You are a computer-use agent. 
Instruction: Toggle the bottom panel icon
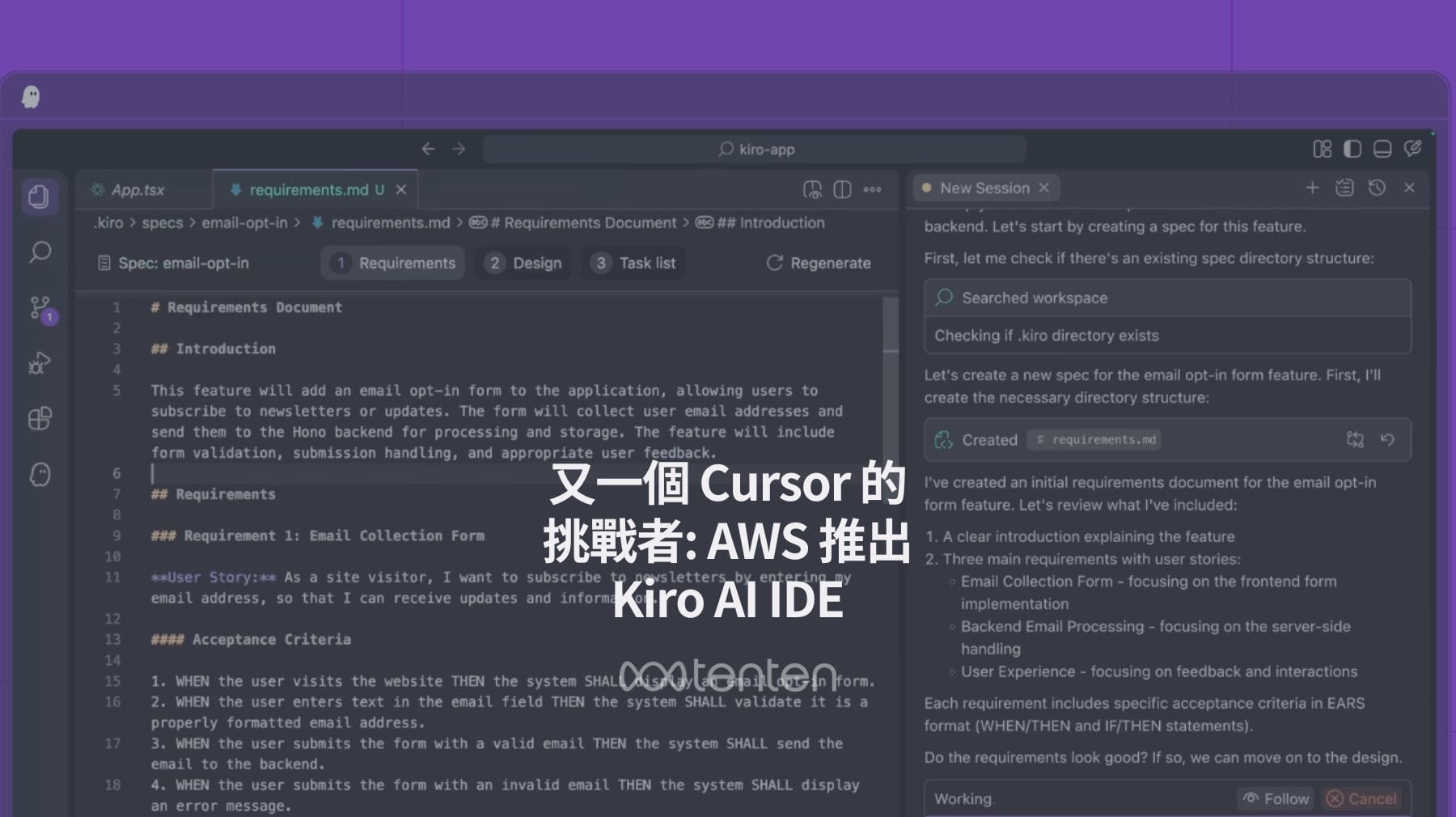[x=1382, y=149]
